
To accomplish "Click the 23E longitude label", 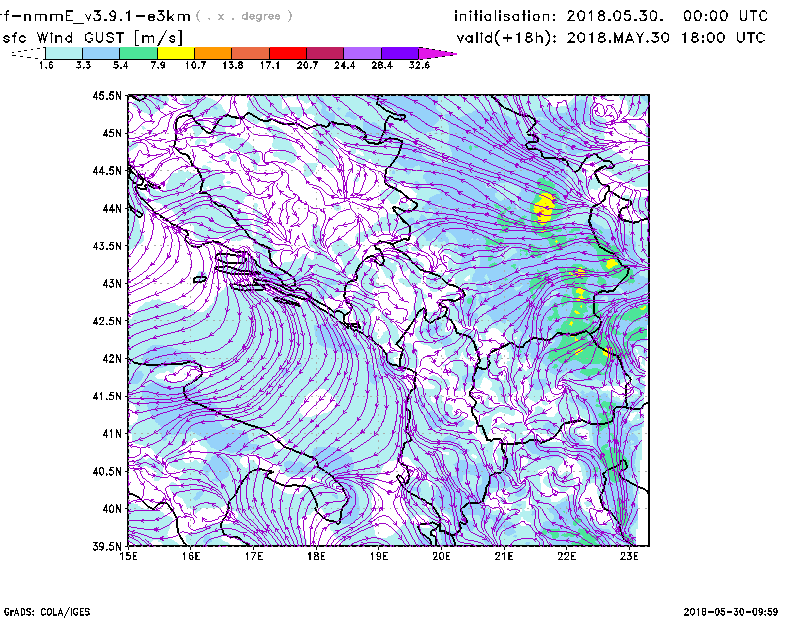I will click(629, 556).
